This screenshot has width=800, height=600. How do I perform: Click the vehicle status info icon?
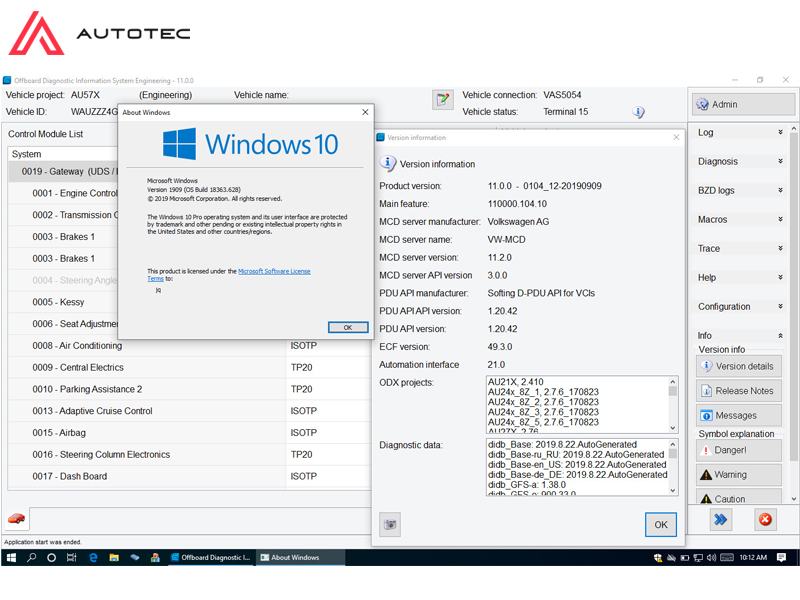coord(638,112)
